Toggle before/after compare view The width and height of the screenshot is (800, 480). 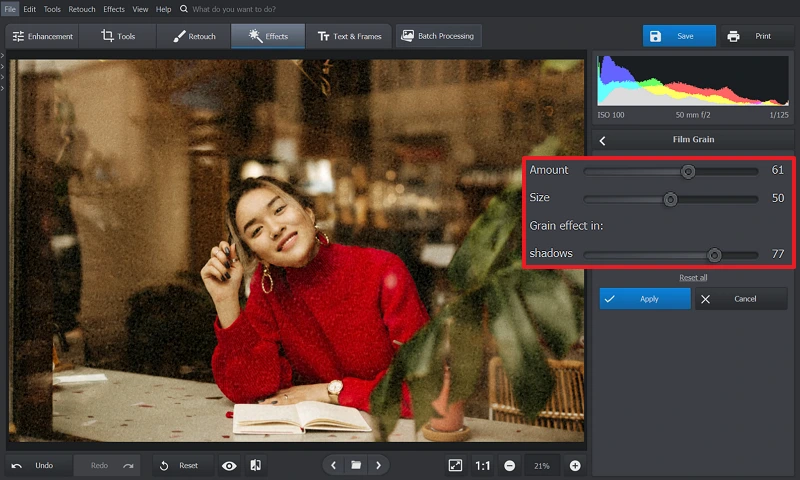click(x=256, y=466)
